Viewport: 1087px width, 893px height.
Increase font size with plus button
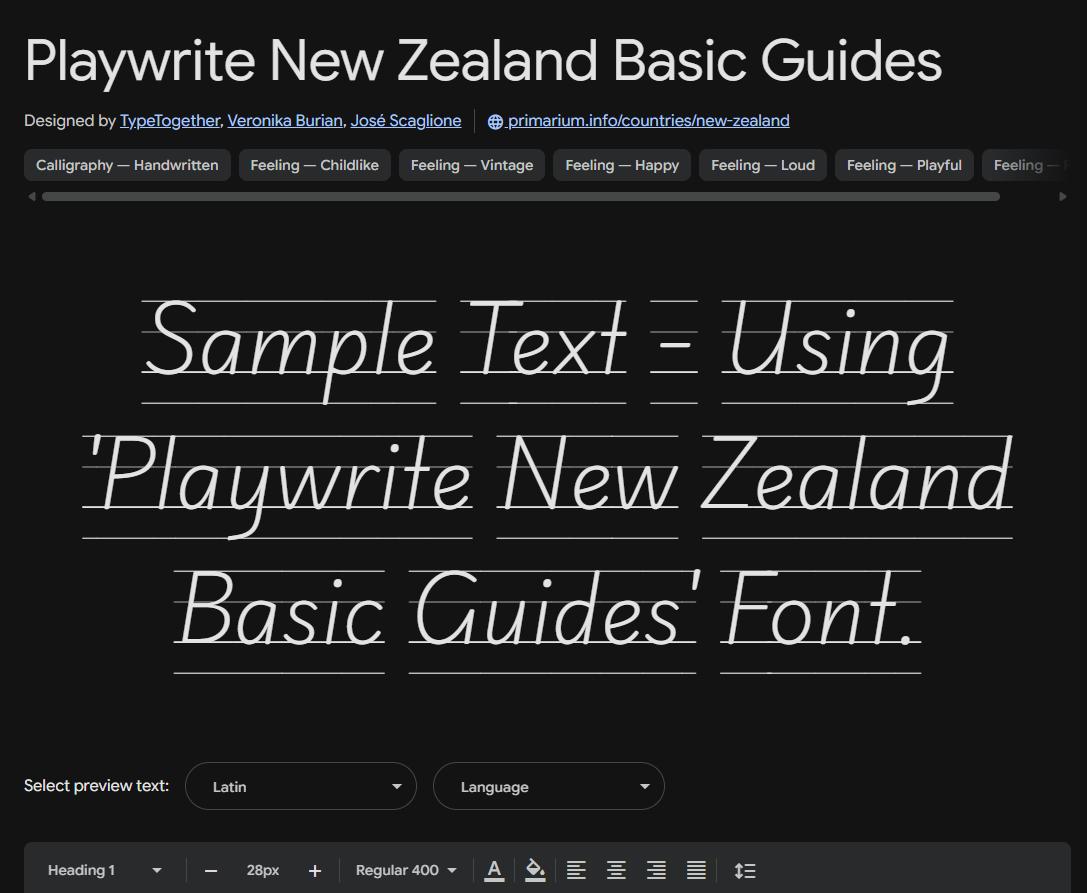click(x=315, y=871)
